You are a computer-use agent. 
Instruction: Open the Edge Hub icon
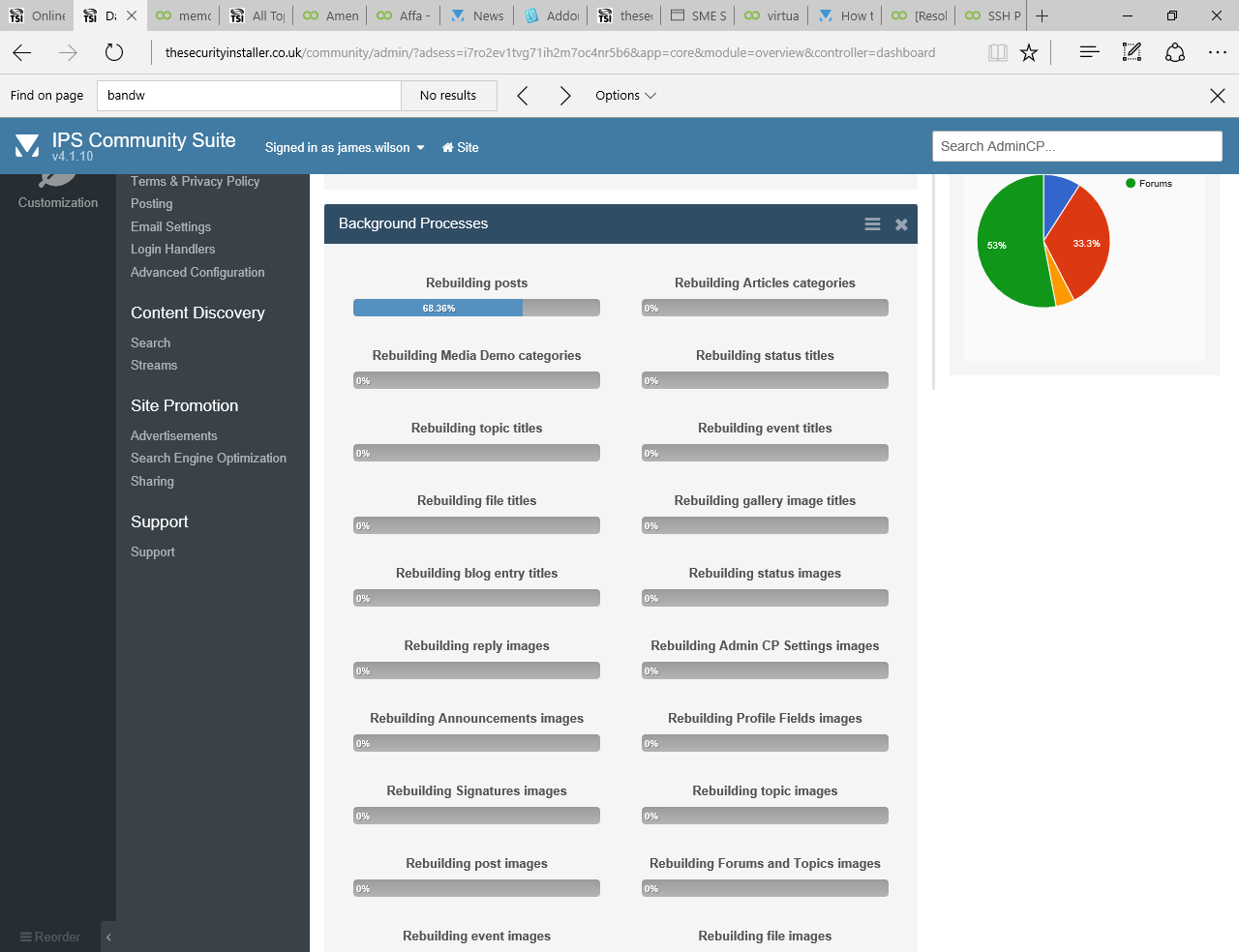coord(1089,53)
